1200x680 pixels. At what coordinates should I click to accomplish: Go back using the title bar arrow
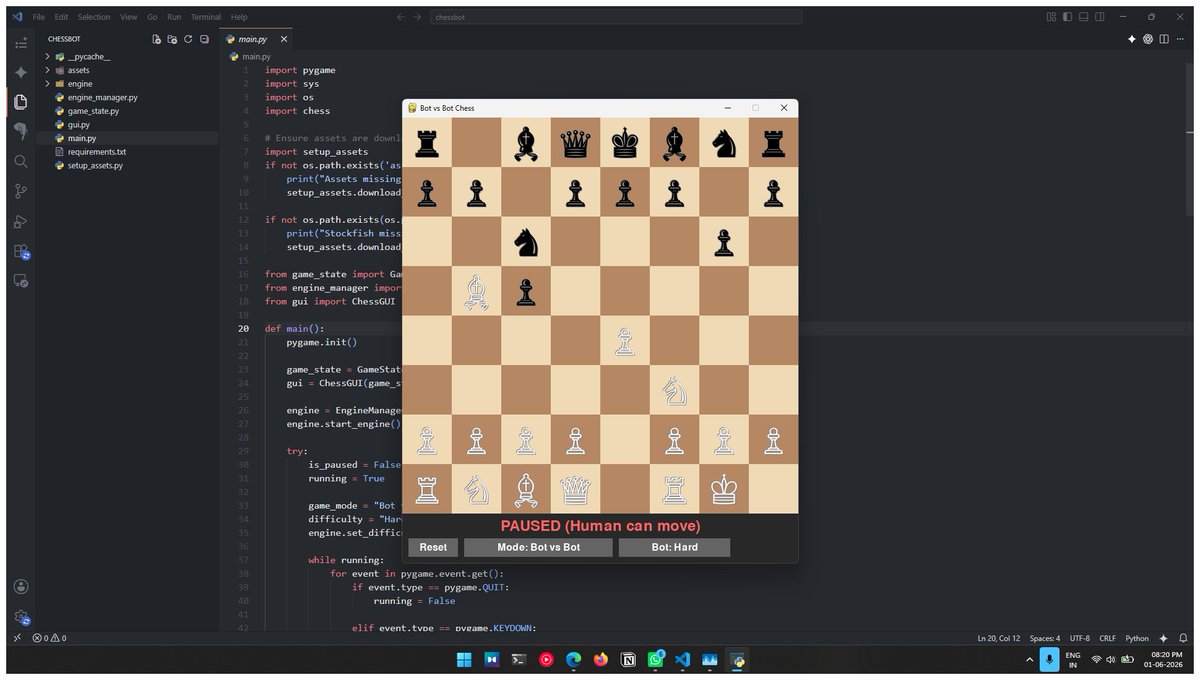(x=401, y=17)
